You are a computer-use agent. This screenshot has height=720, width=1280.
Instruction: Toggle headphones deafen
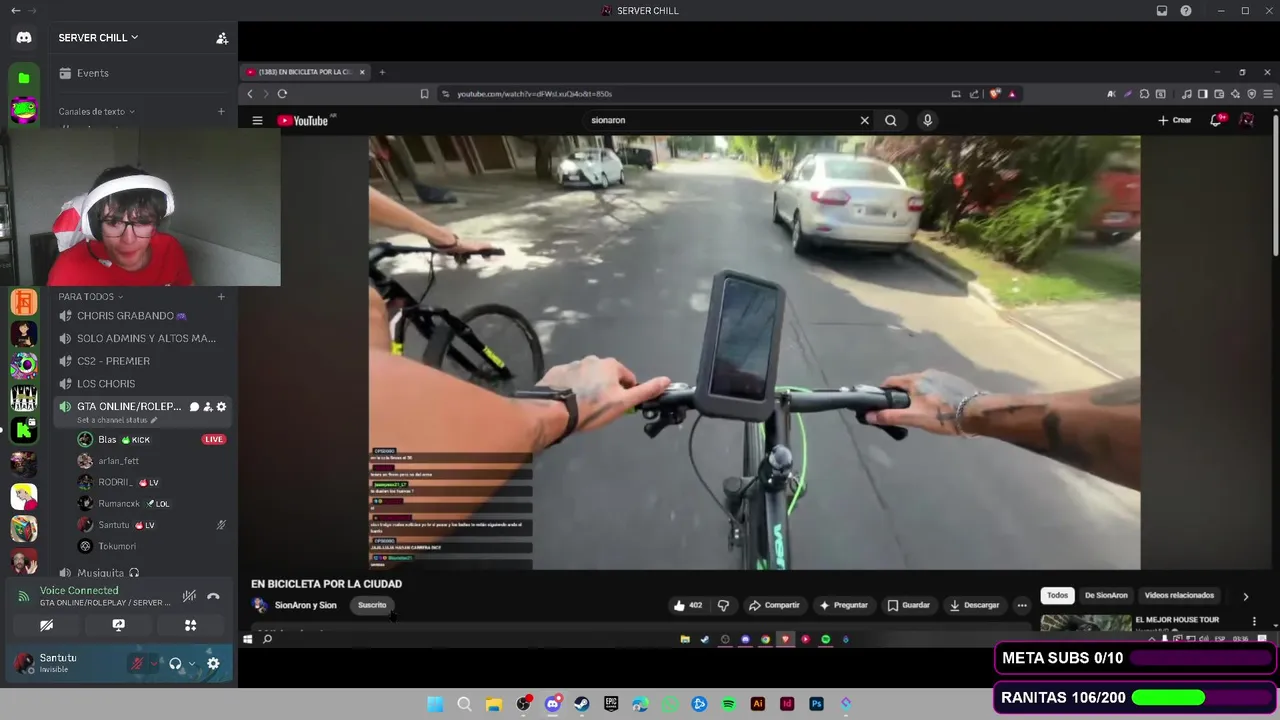coord(175,664)
